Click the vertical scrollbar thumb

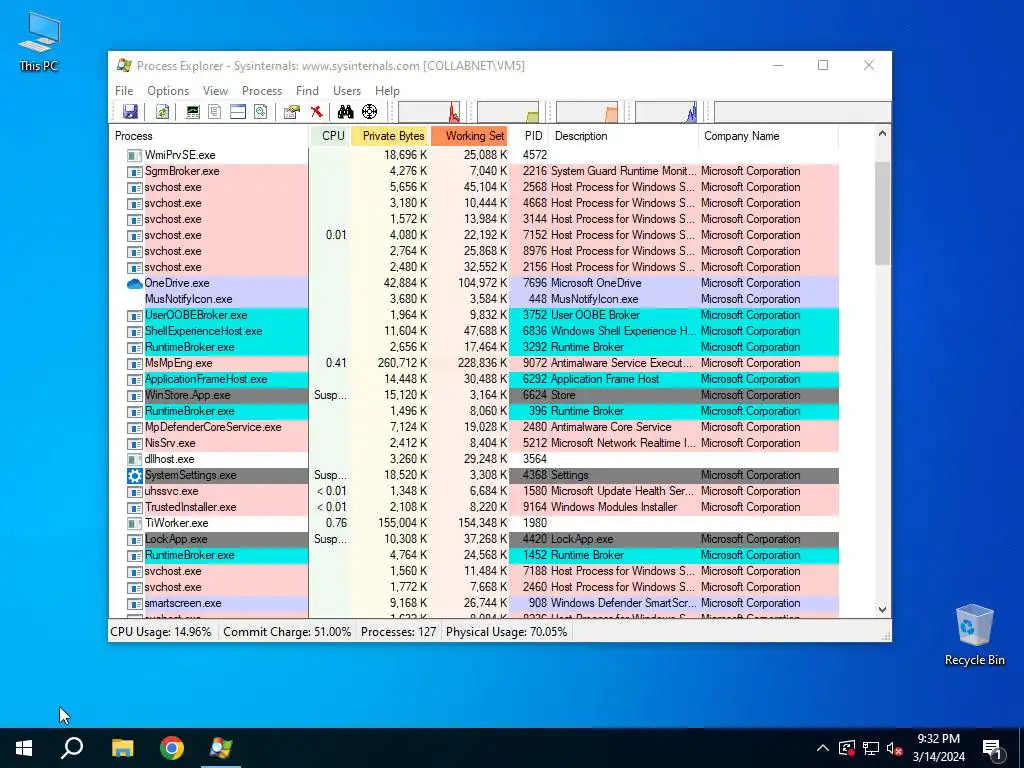pos(882,214)
